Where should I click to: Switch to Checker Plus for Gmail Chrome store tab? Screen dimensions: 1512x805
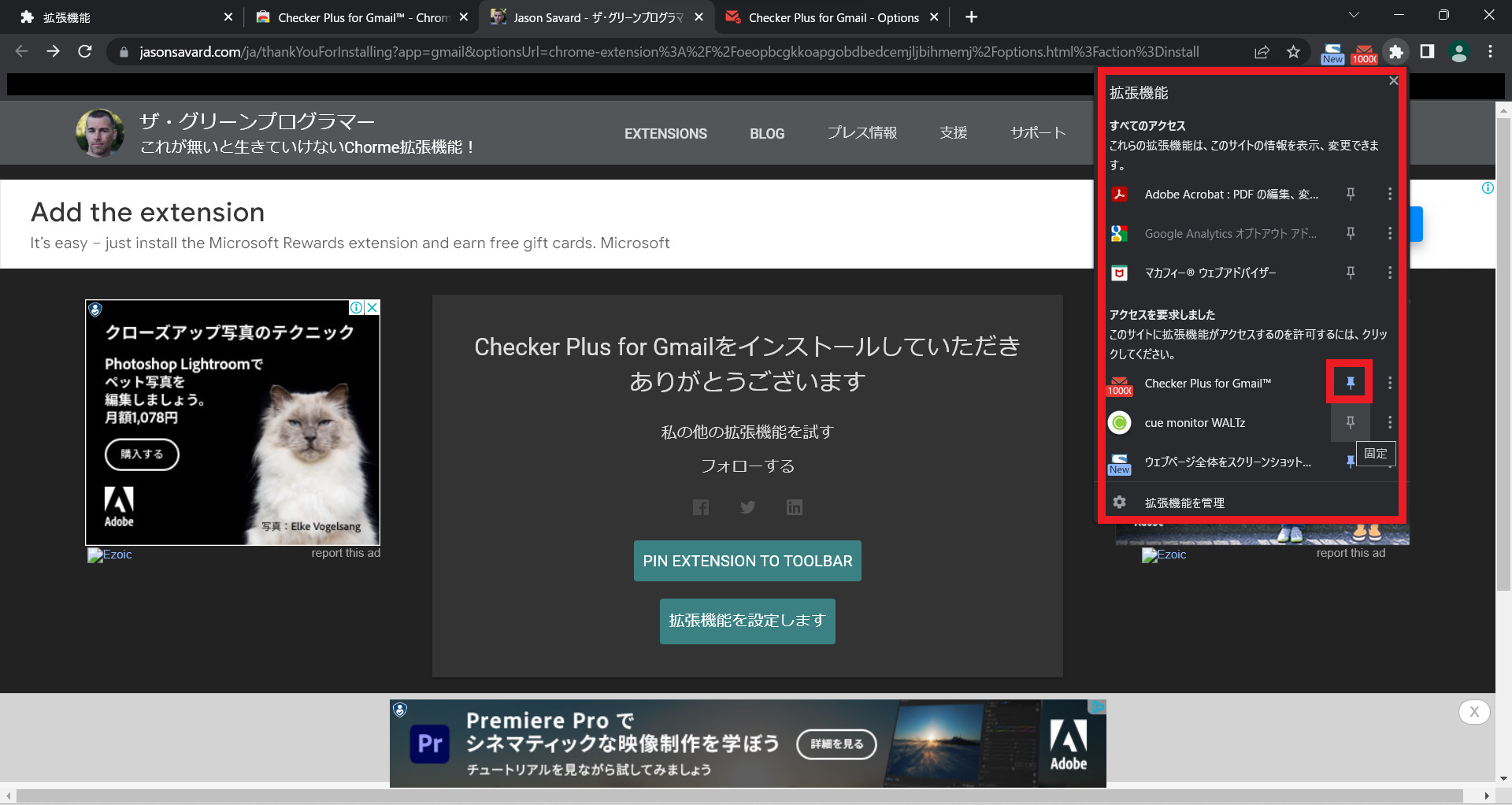pyautogui.click(x=362, y=17)
